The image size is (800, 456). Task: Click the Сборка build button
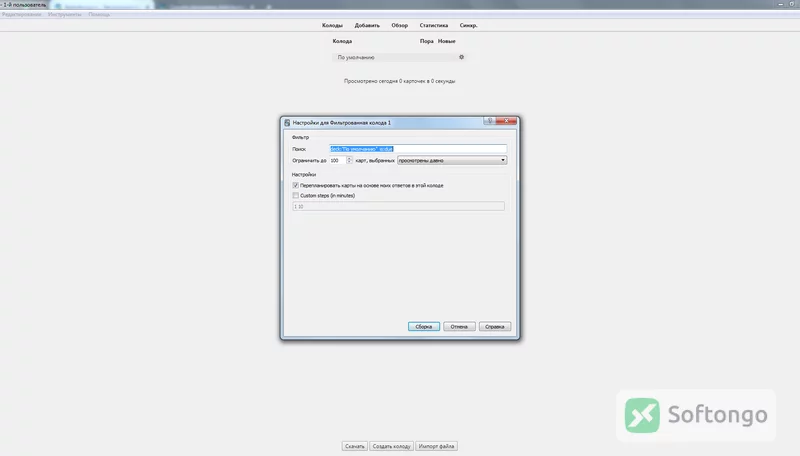tap(423, 326)
